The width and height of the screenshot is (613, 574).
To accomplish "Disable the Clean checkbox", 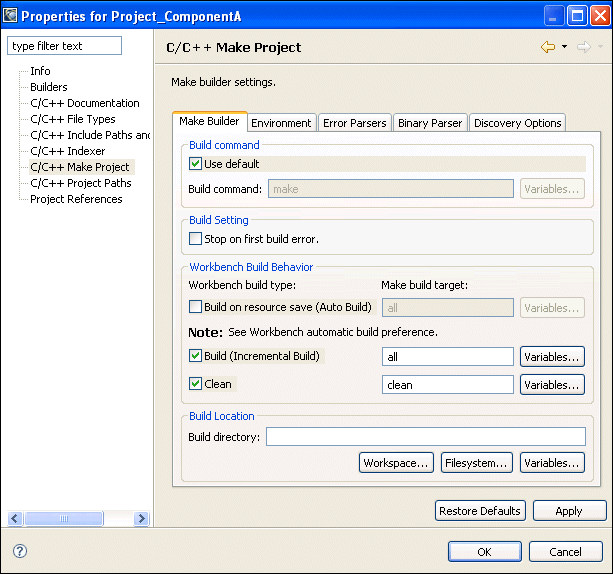I will tap(196, 384).
